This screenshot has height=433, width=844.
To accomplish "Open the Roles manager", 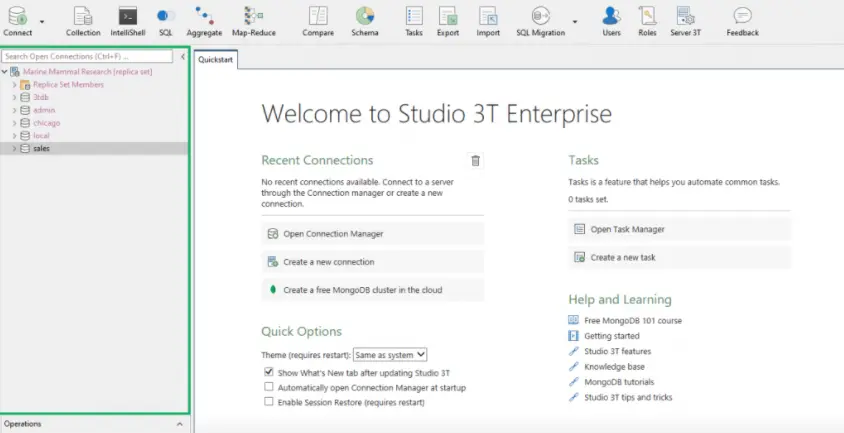I will 647,21.
